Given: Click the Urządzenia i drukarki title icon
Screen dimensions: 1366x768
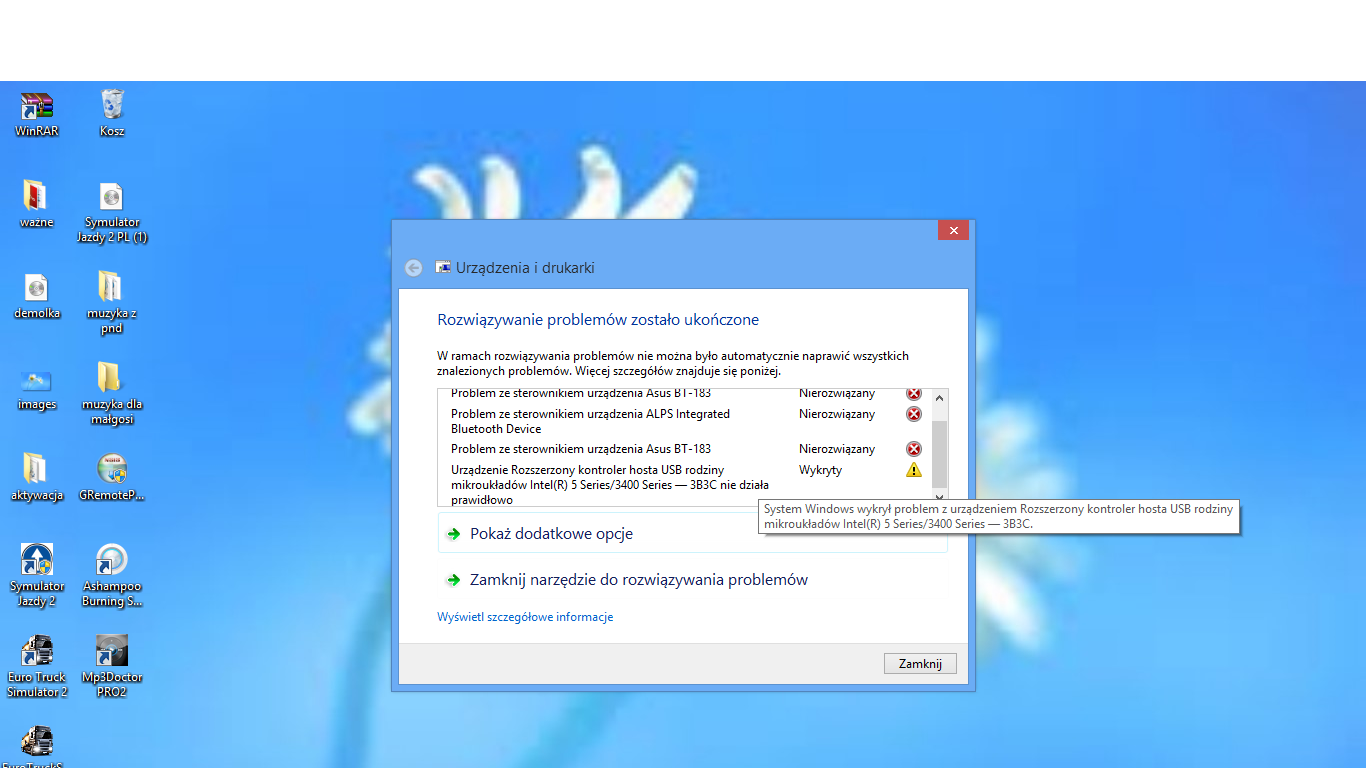Looking at the screenshot, I should point(443,268).
